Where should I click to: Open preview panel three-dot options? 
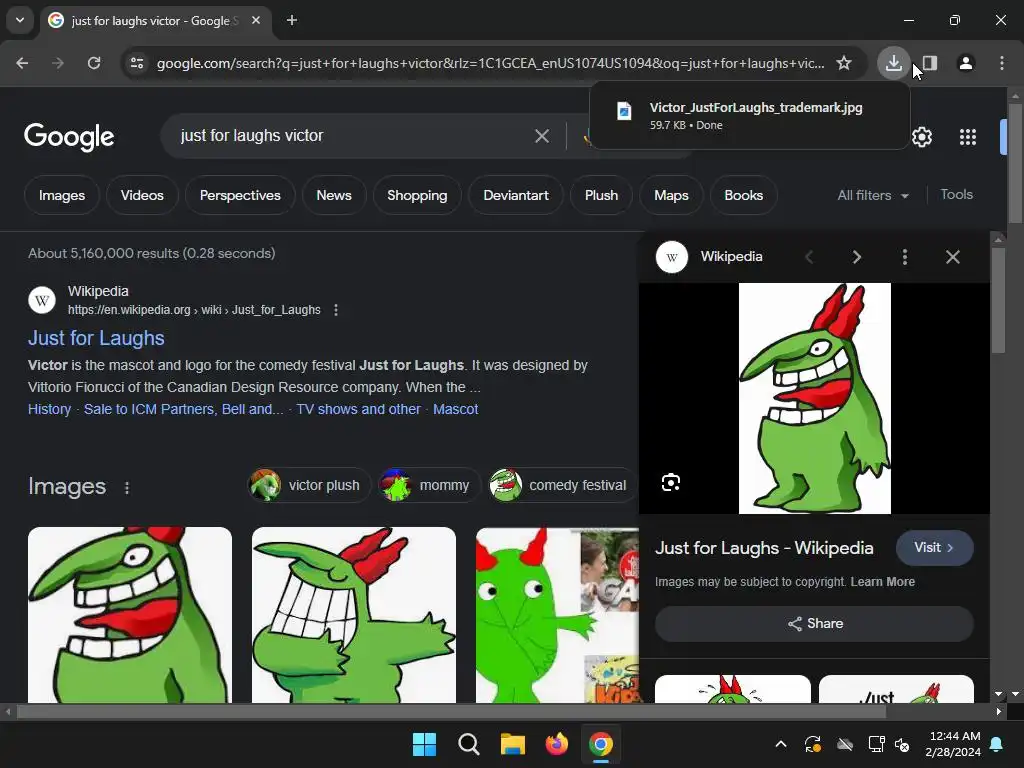click(x=904, y=257)
